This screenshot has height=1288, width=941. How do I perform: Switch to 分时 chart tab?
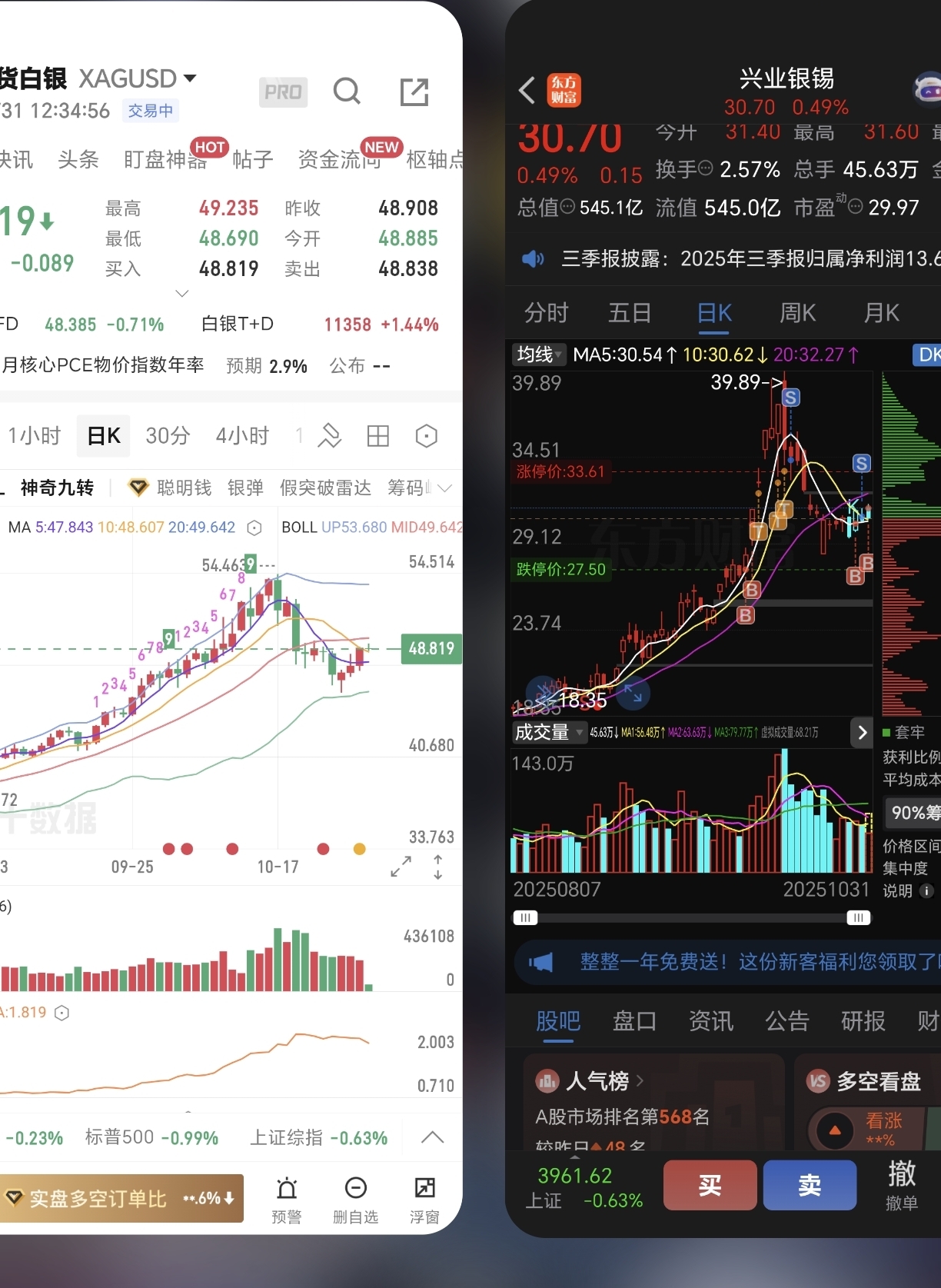pyautogui.click(x=547, y=313)
